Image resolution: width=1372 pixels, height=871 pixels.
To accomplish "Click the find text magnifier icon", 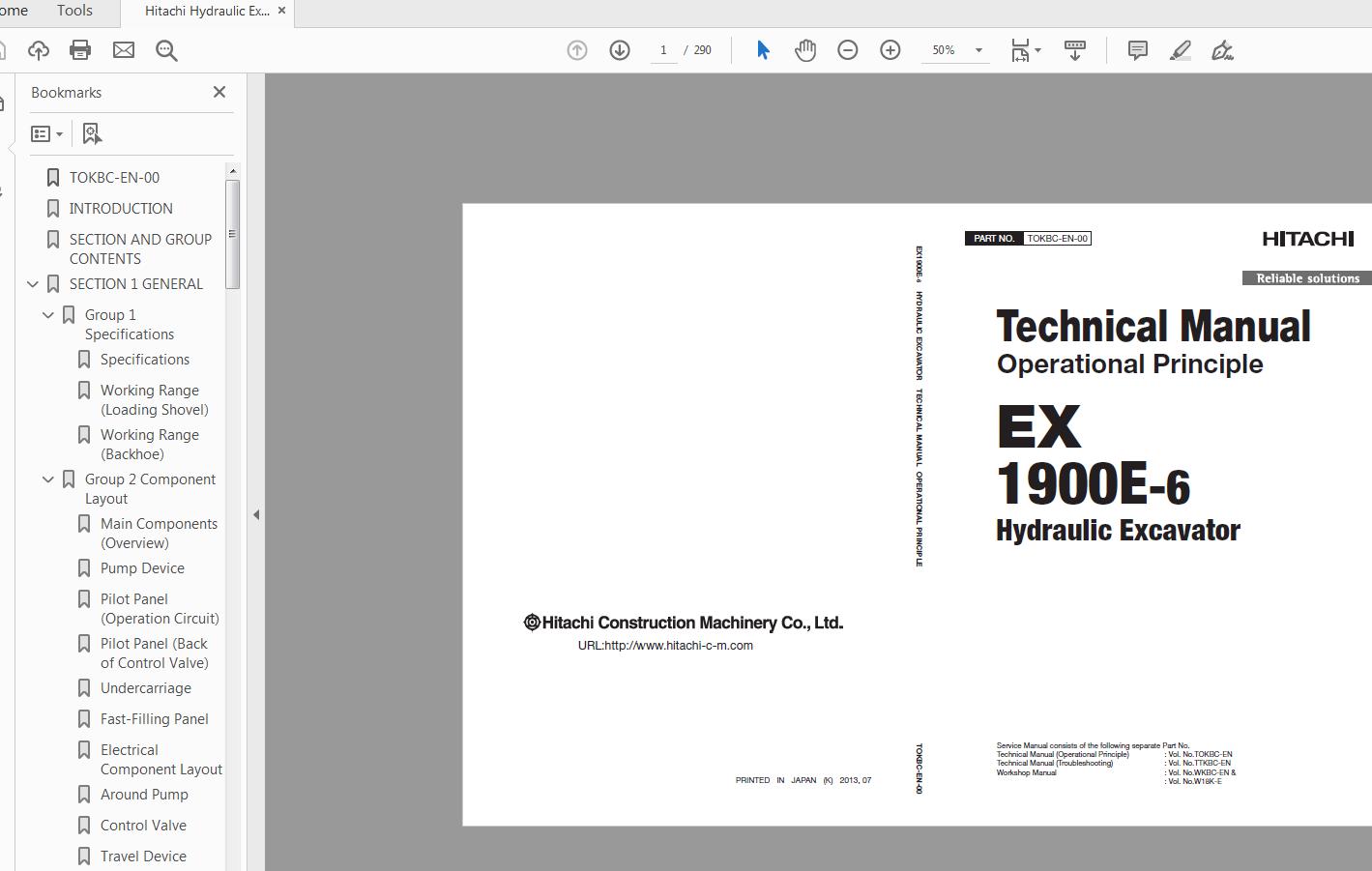I will [166, 50].
